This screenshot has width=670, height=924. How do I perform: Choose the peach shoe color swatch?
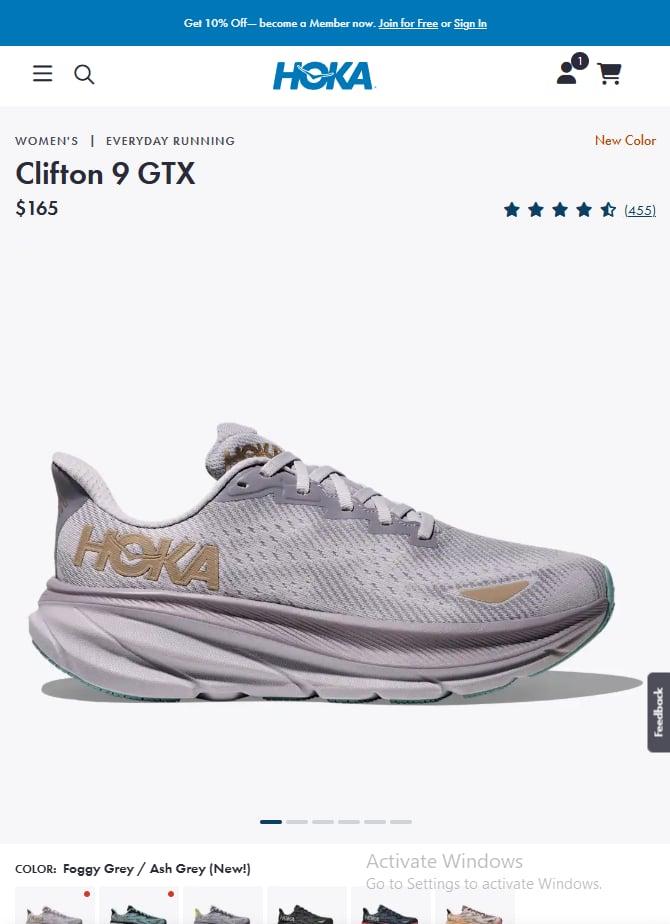(474, 905)
